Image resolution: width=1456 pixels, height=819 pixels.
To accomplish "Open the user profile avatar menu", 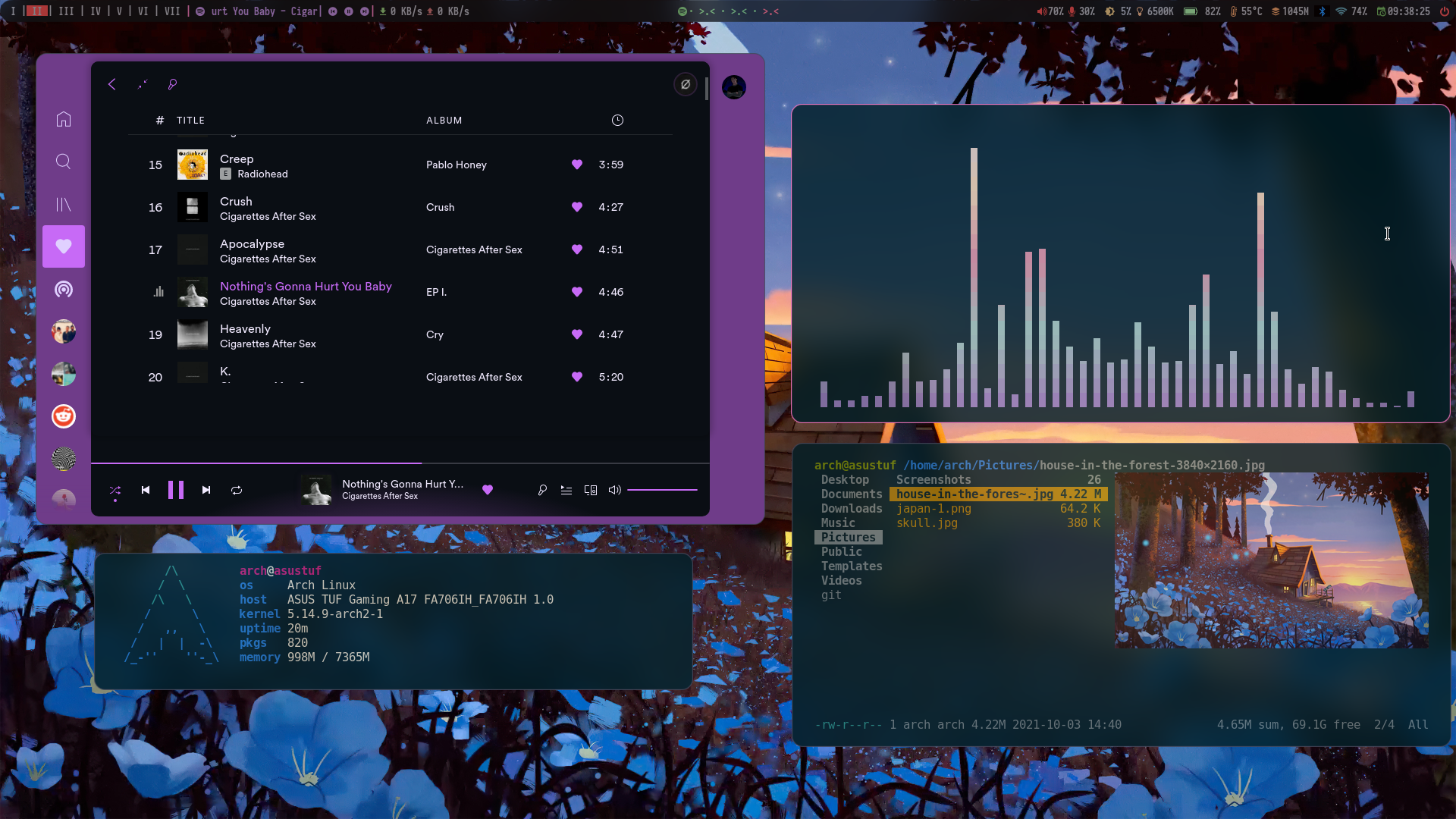I will point(733,87).
